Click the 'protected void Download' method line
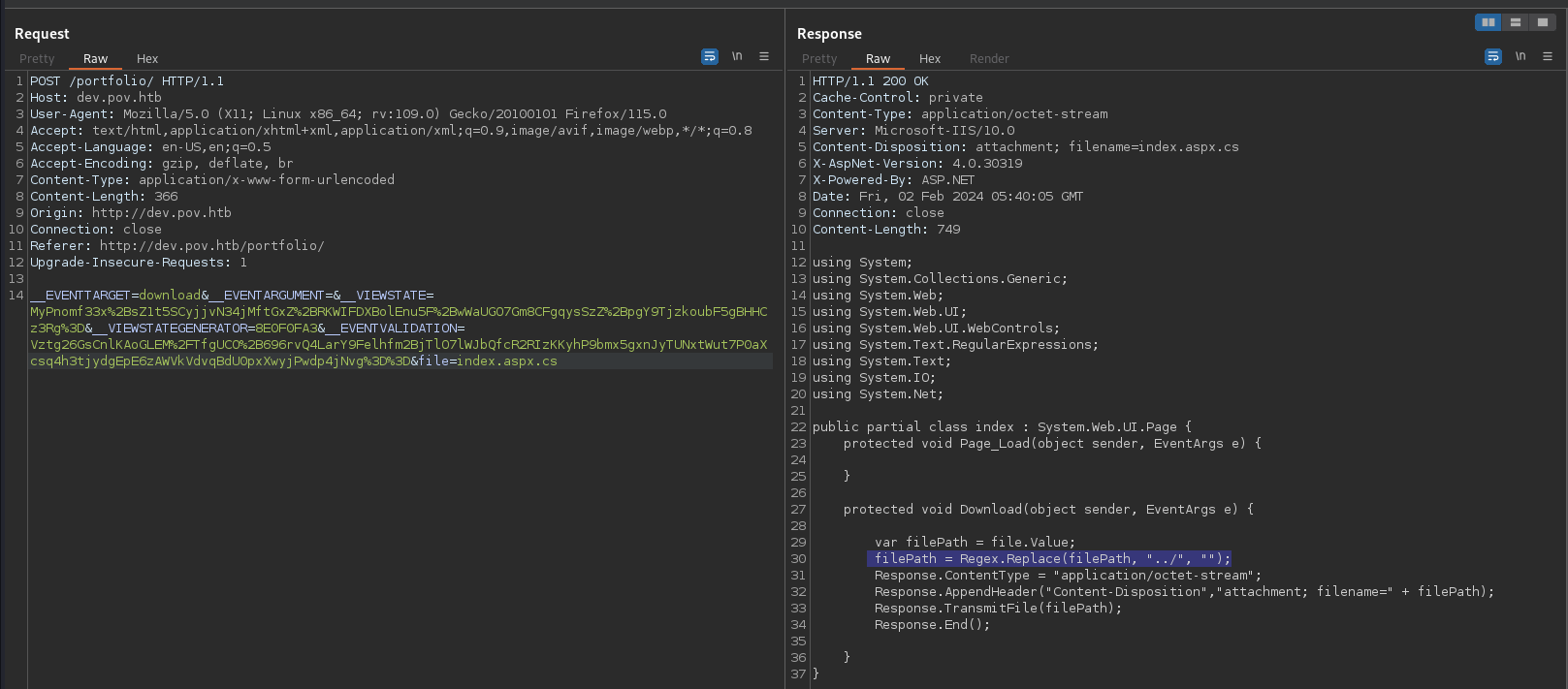 click(1049, 510)
